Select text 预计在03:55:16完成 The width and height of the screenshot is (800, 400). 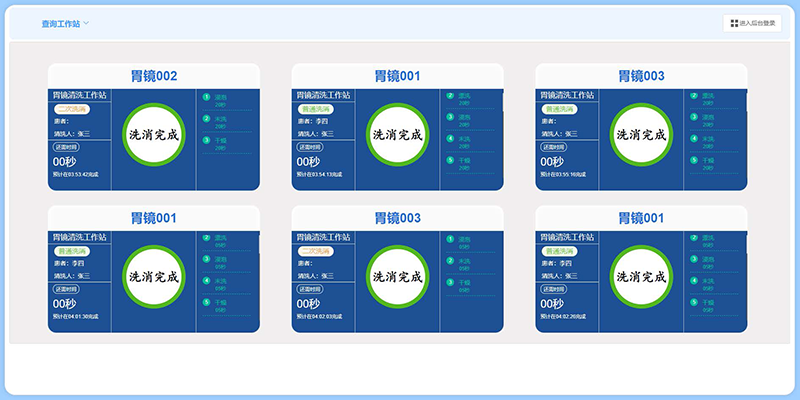[x=563, y=174]
